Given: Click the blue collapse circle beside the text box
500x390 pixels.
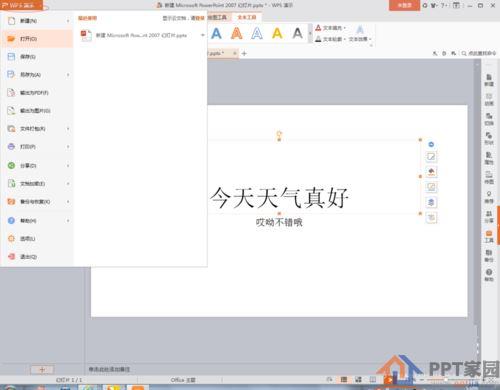Looking at the screenshot, I should coord(431,144).
